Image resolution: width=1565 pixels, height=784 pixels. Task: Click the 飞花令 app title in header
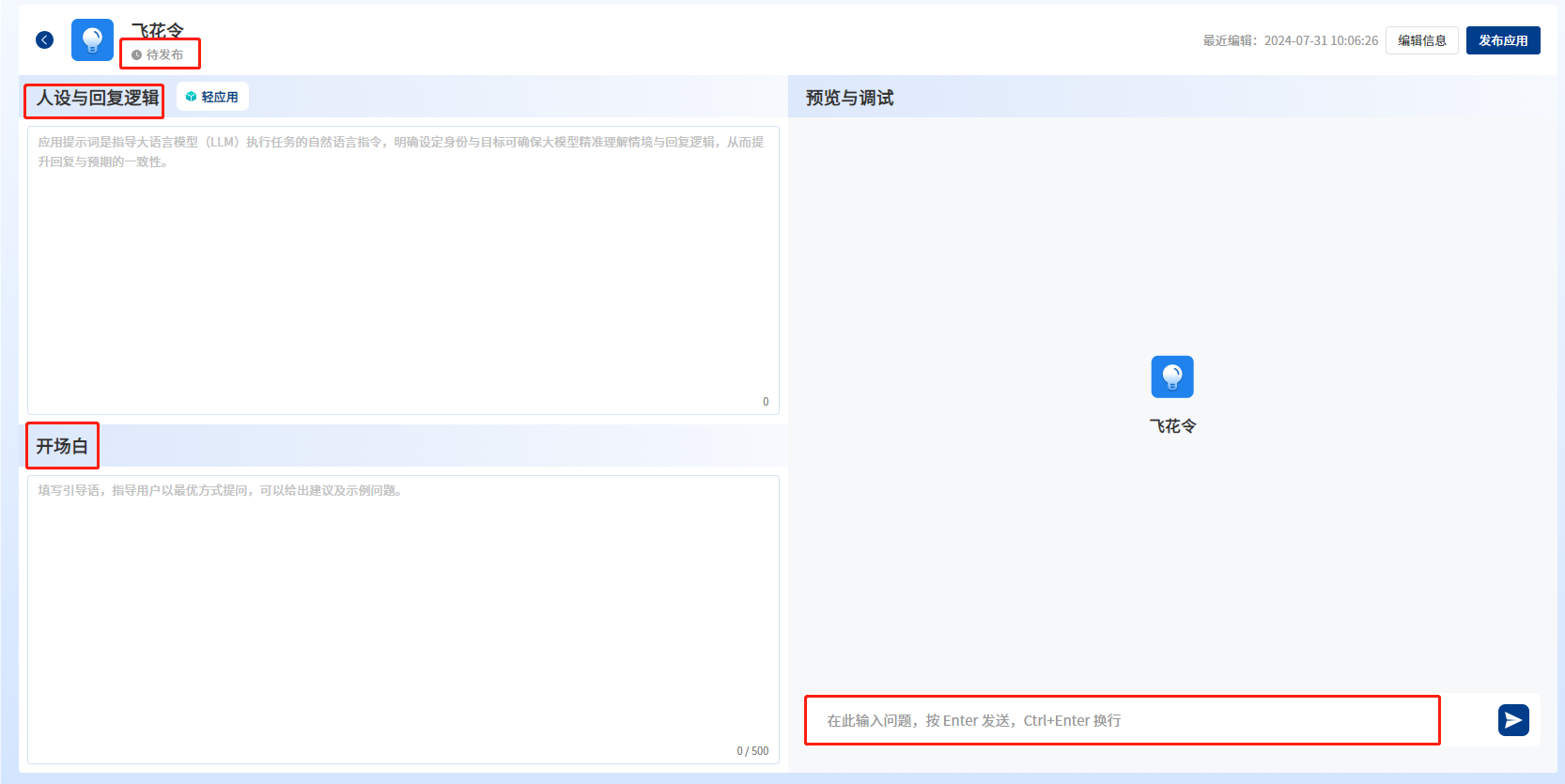tap(158, 30)
